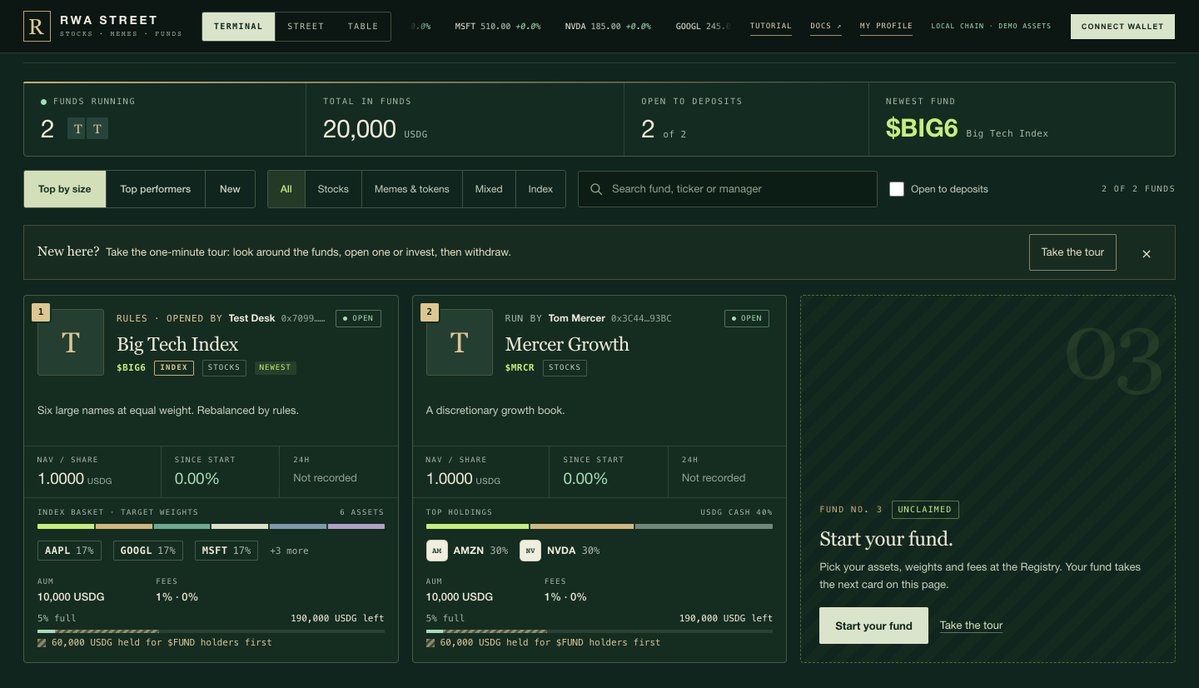The height and width of the screenshot is (688, 1199).
Task: Click rank 1 badge on Big Tech Index
Action: click(x=41, y=312)
